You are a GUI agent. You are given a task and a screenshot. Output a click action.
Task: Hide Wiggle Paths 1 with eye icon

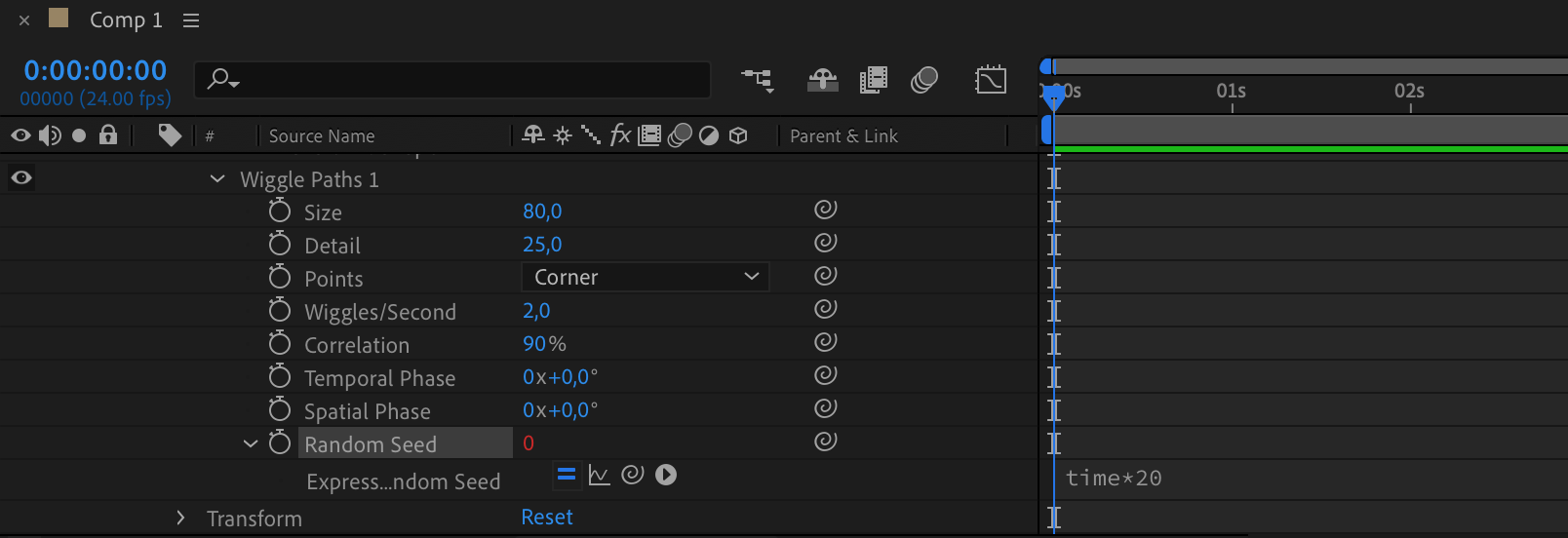pos(21,178)
